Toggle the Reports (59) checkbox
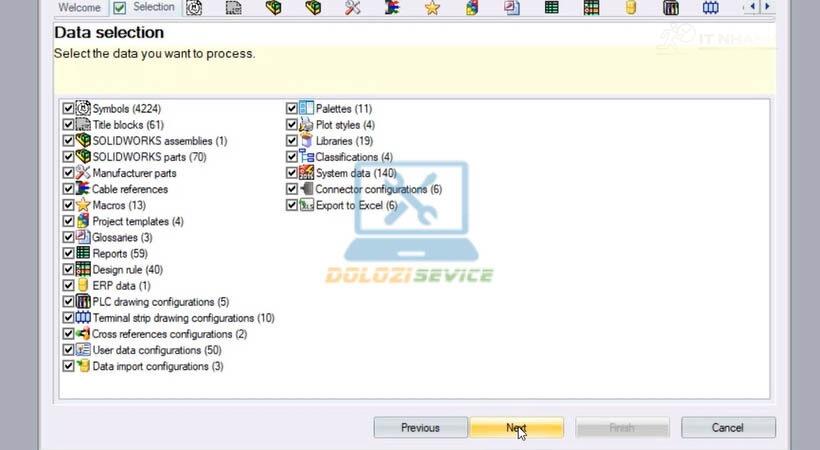 tap(68, 254)
